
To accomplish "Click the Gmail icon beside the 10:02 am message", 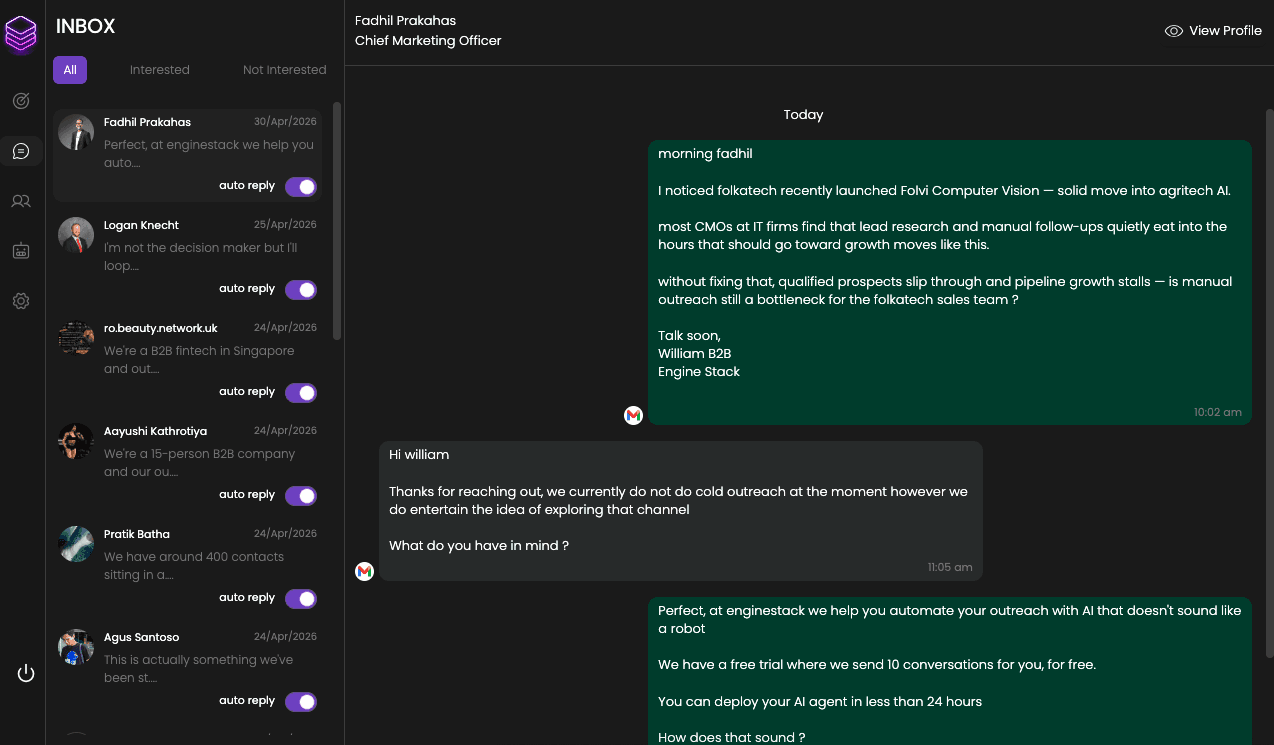I will pyautogui.click(x=633, y=415).
